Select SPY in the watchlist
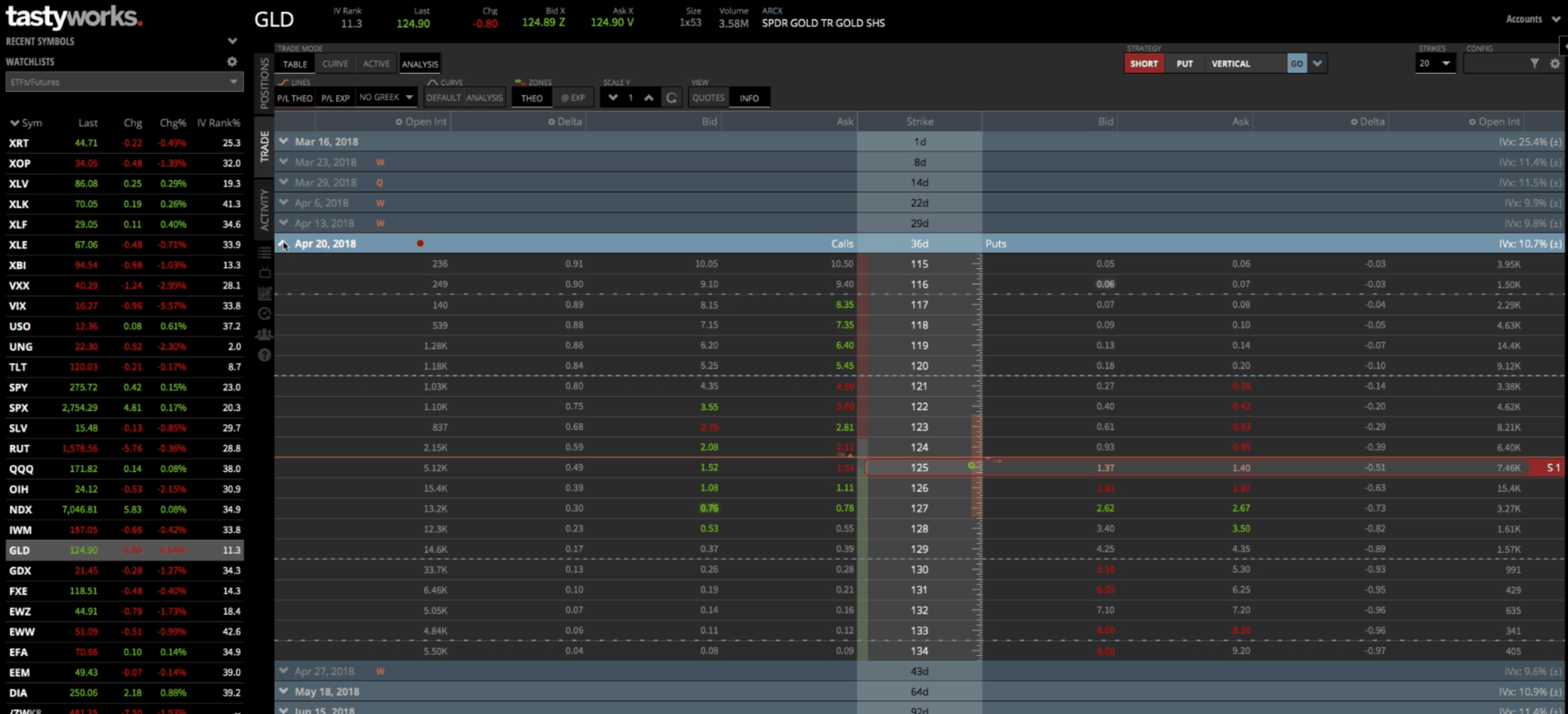 124,387
